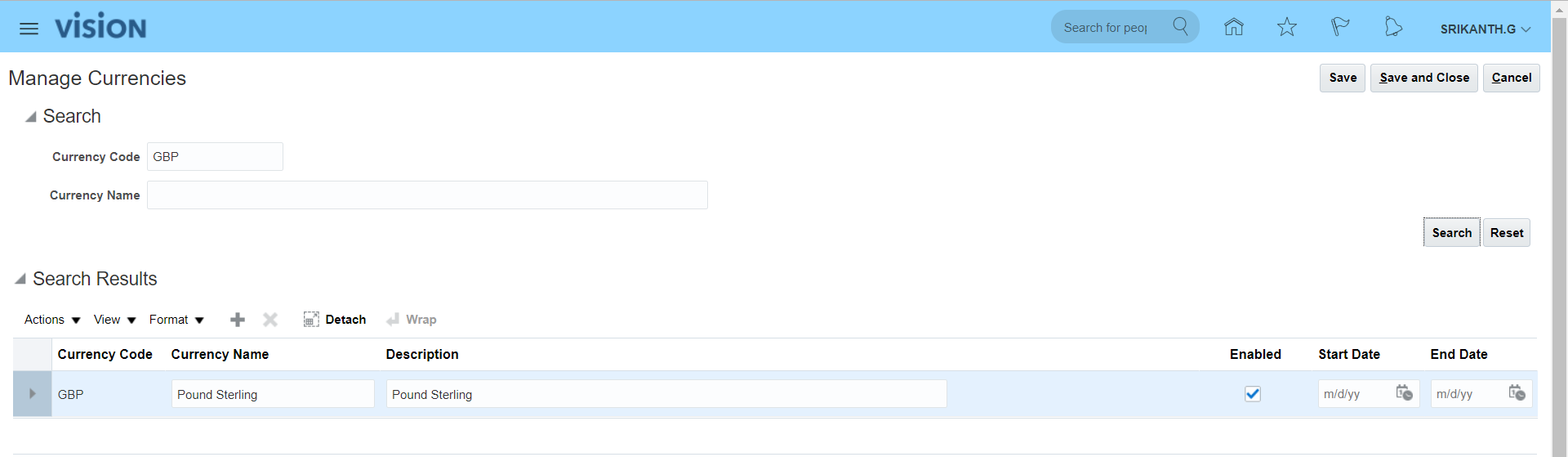The width and height of the screenshot is (1568, 457).
Task: Collapse the Search section
Action: click(x=30, y=117)
